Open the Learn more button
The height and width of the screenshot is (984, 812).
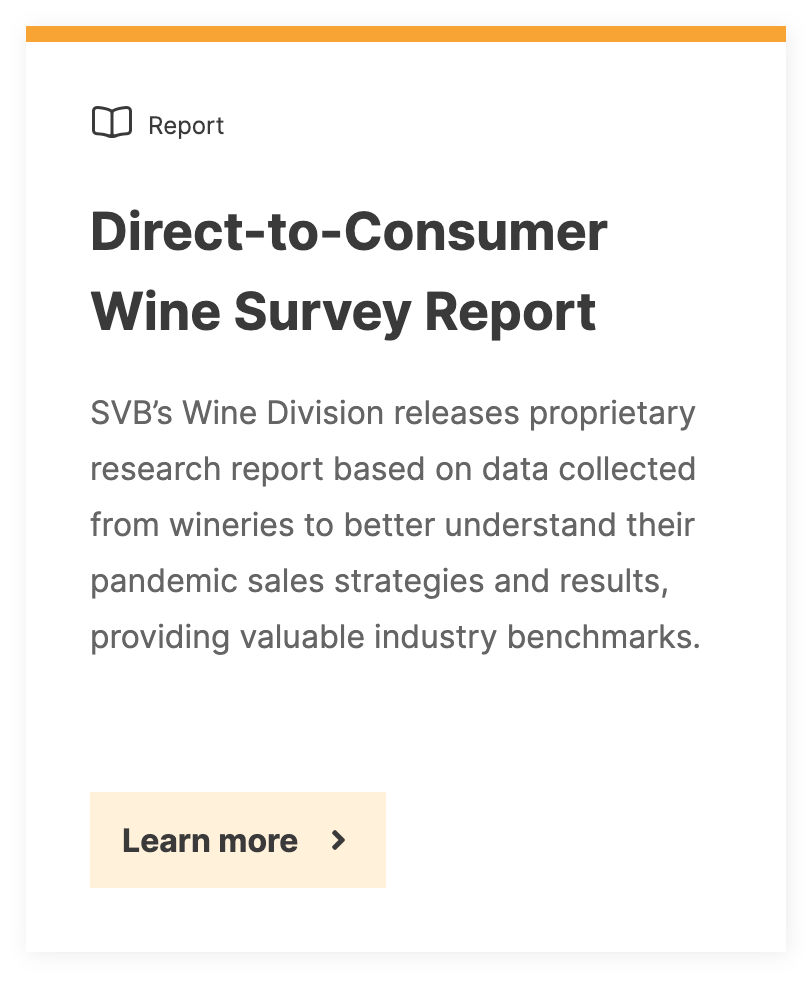coord(238,840)
